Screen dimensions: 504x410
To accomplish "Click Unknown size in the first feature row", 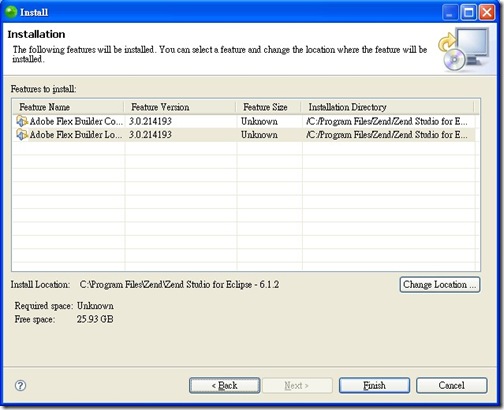I will (259, 121).
